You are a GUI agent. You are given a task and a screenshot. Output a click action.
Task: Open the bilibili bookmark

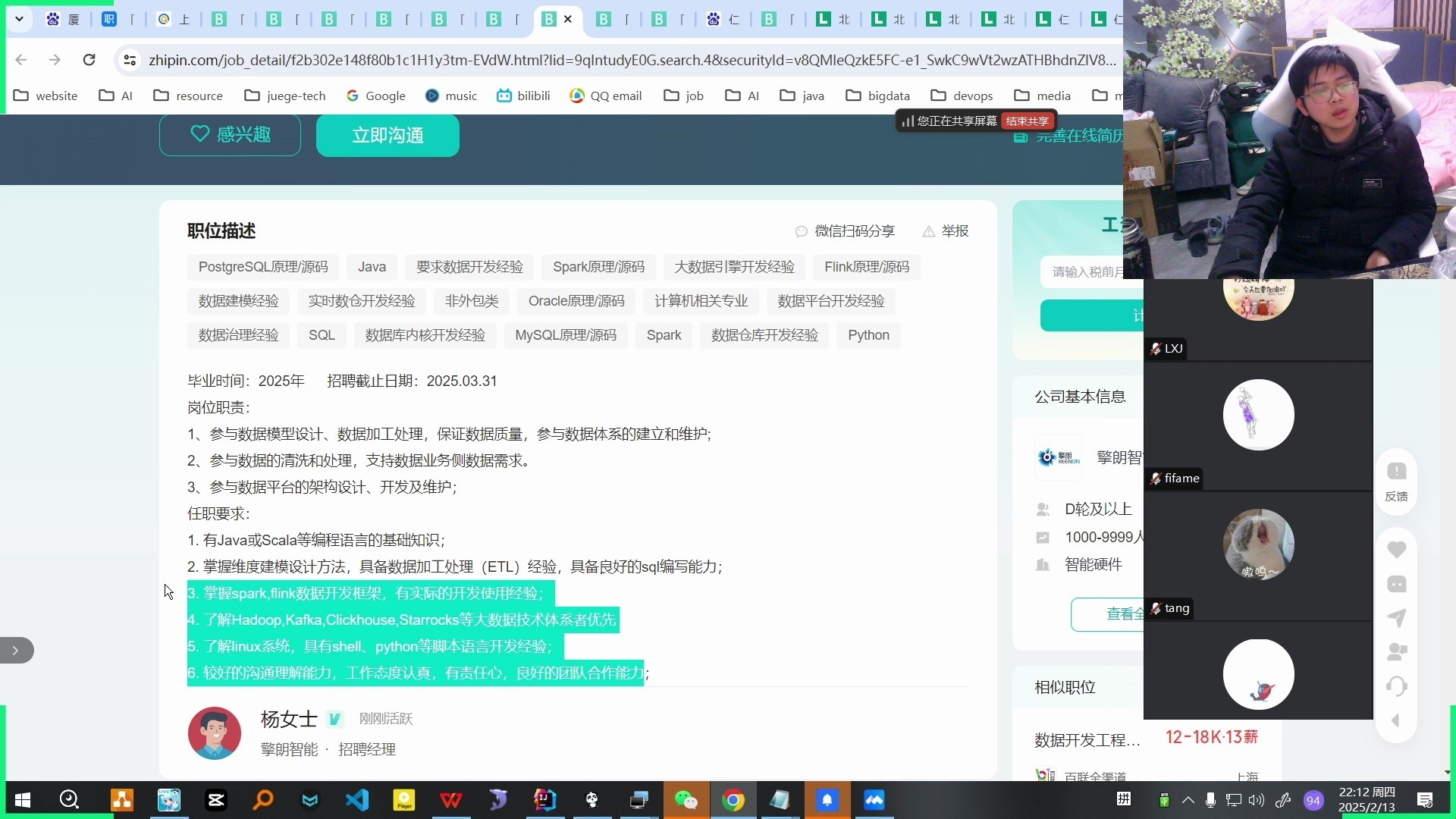[523, 96]
